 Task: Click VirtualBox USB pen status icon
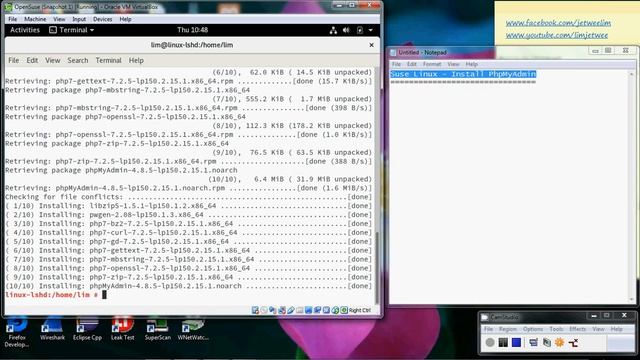[291, 310]
